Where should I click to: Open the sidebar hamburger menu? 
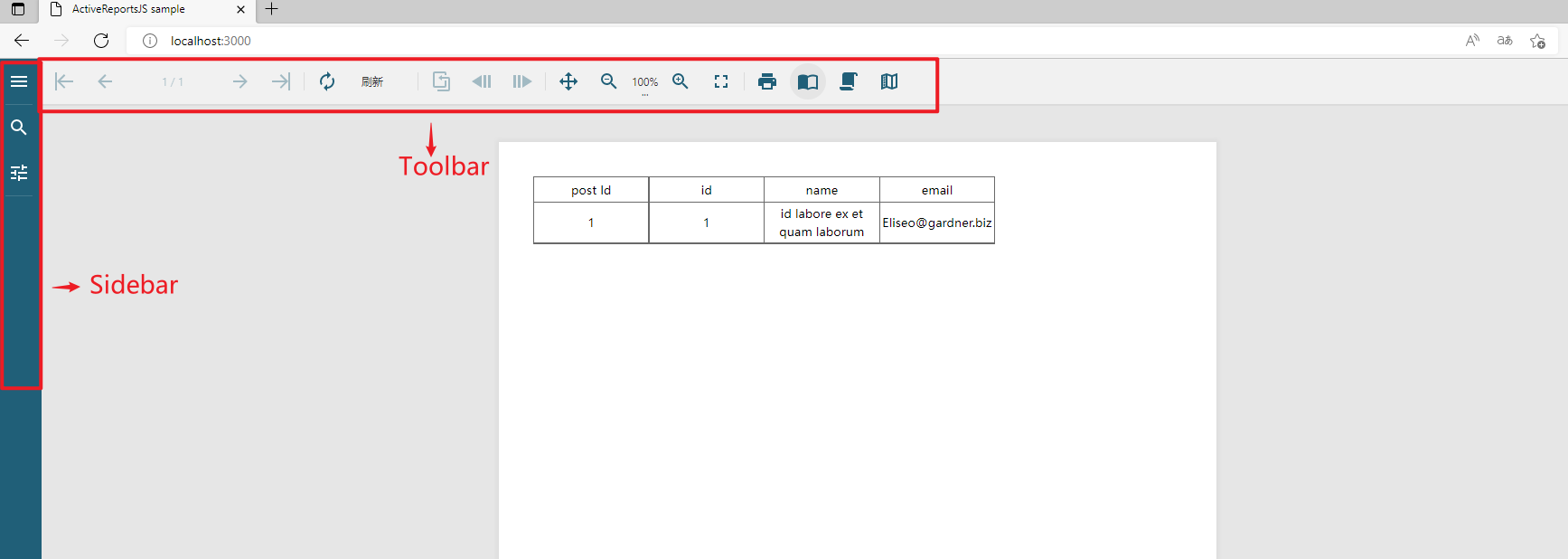tap(19, 81)
